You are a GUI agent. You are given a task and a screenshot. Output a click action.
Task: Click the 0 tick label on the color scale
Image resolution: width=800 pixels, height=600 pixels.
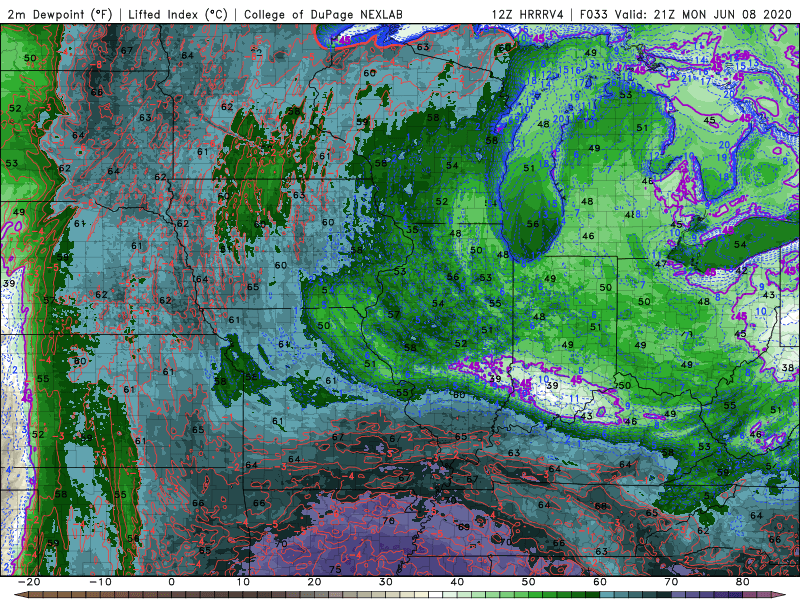171,582
